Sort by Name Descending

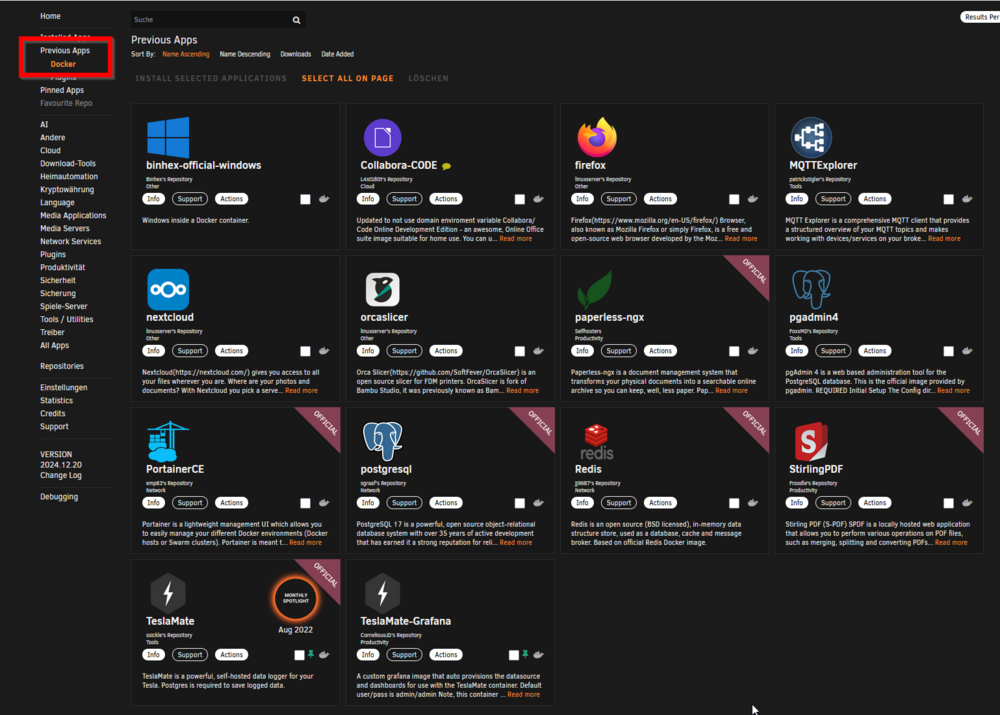point(245,54)
